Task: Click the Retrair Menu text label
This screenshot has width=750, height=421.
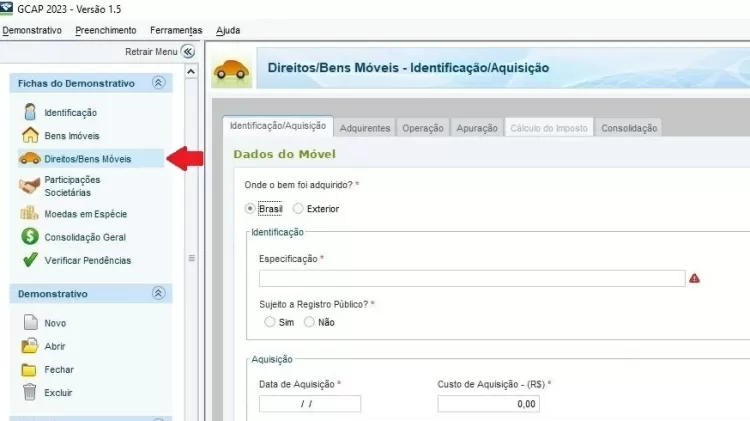Action: coord(151,52)
